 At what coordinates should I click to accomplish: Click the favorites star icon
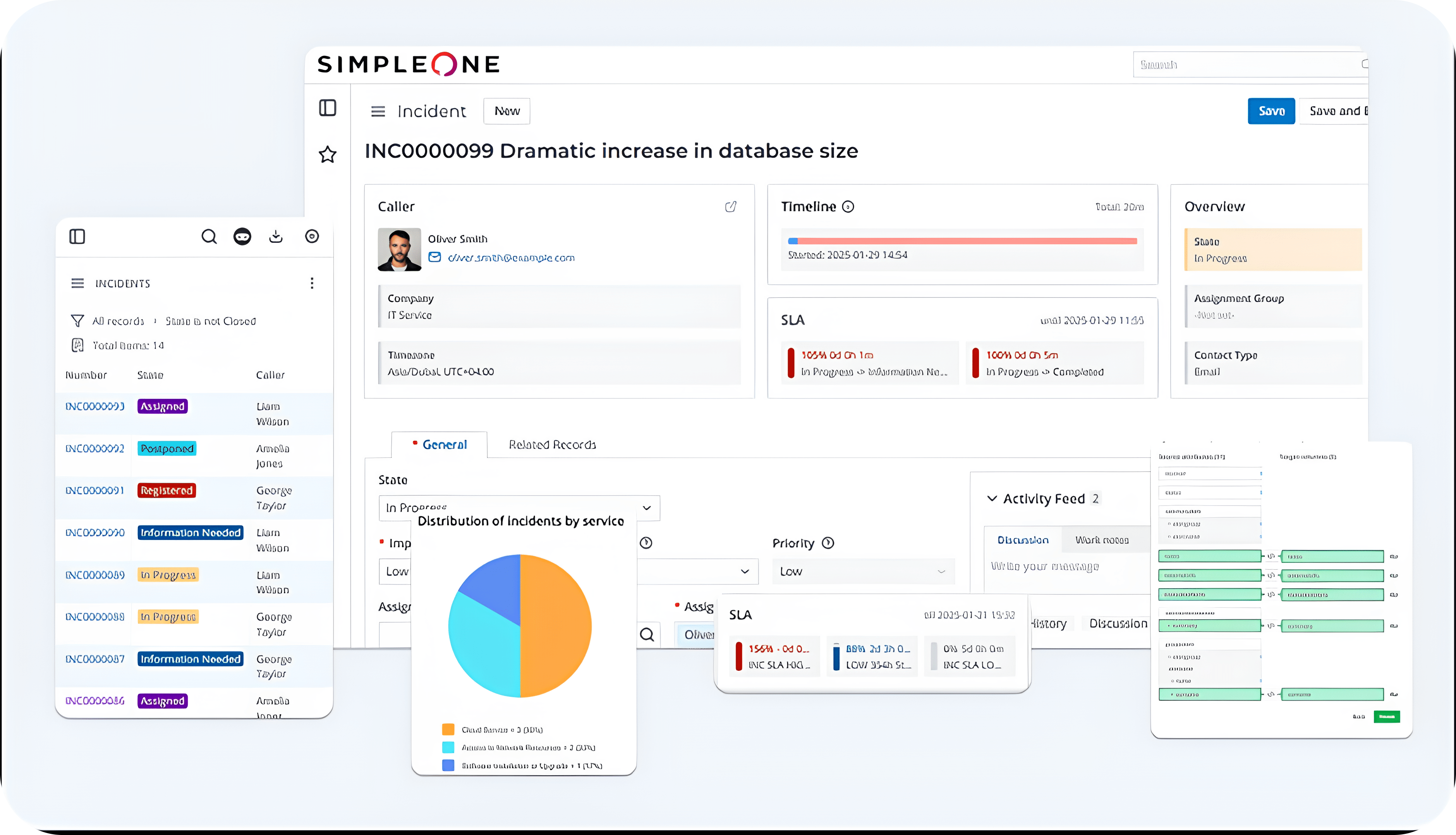[327, 154]
